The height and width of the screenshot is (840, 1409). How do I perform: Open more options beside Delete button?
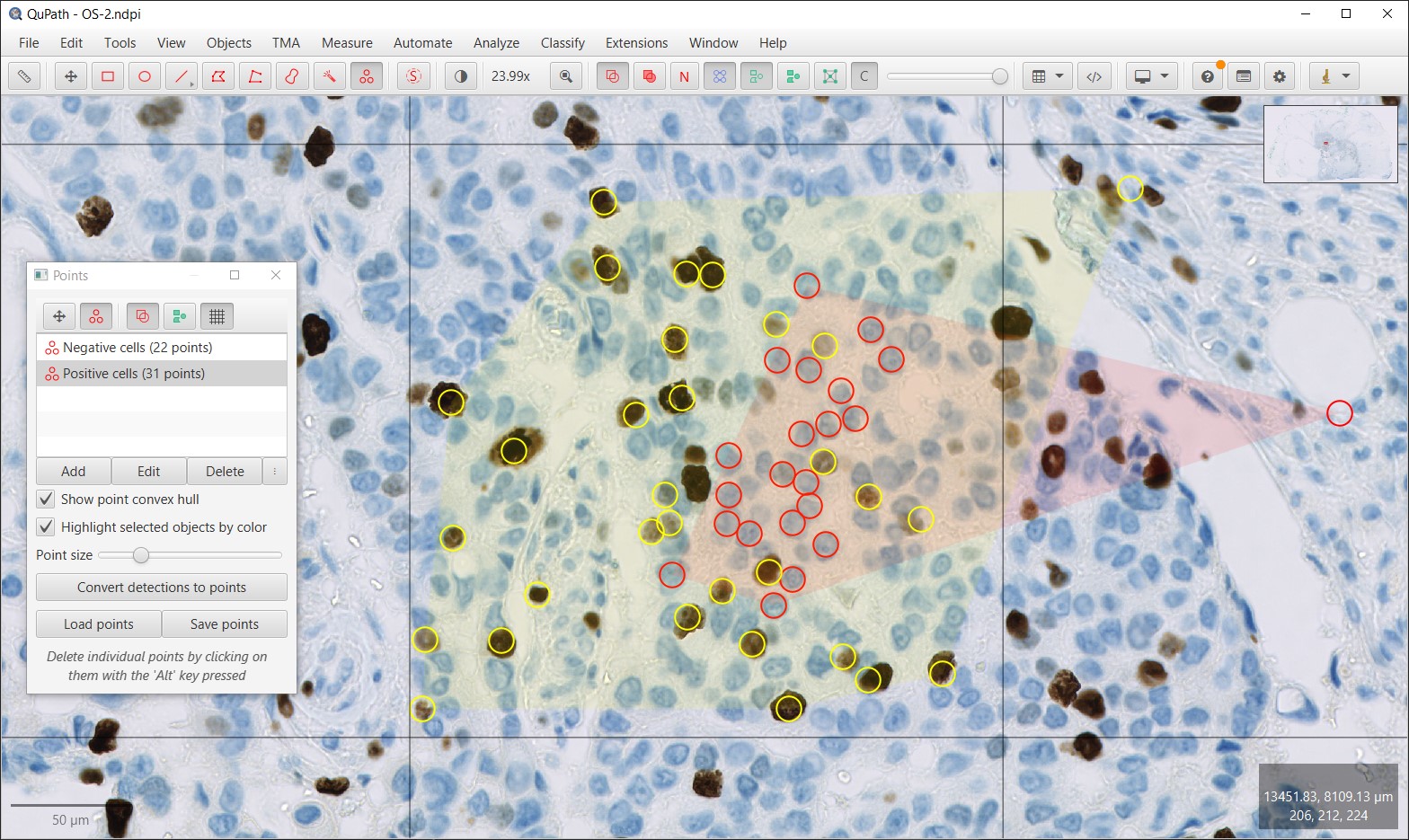tap(275, 472)
